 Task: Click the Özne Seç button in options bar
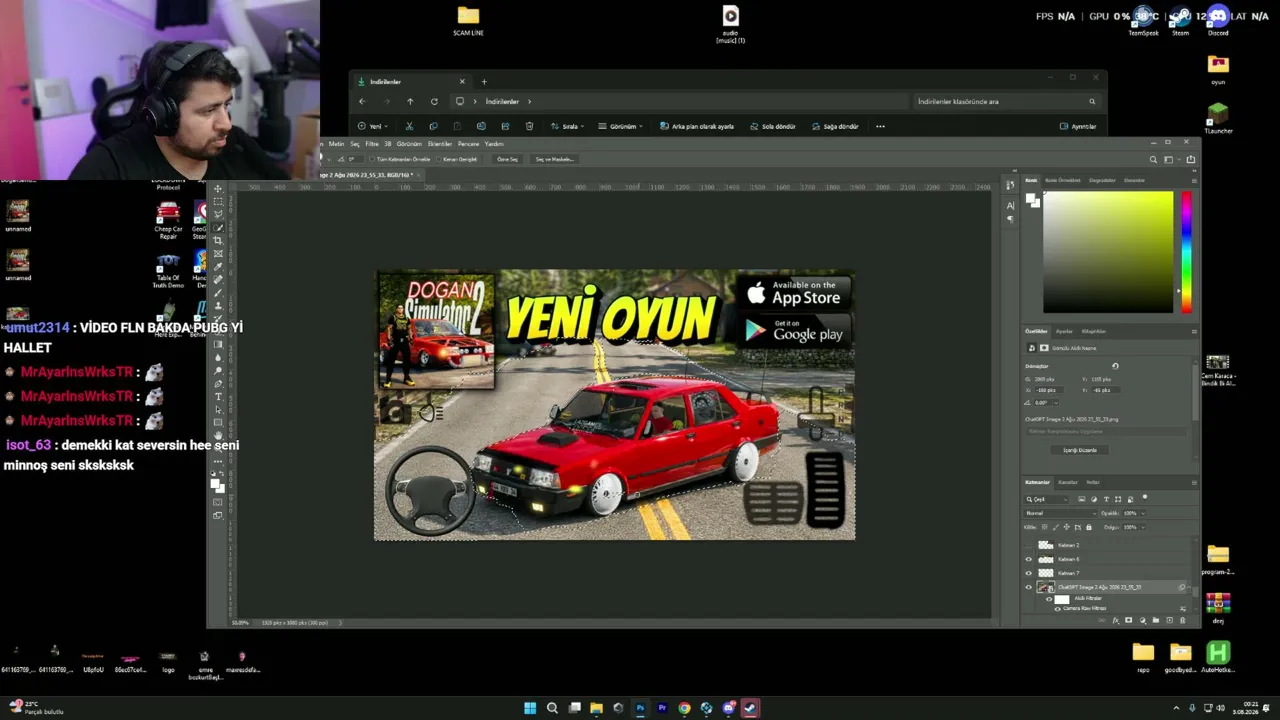(x=507, y=159)
